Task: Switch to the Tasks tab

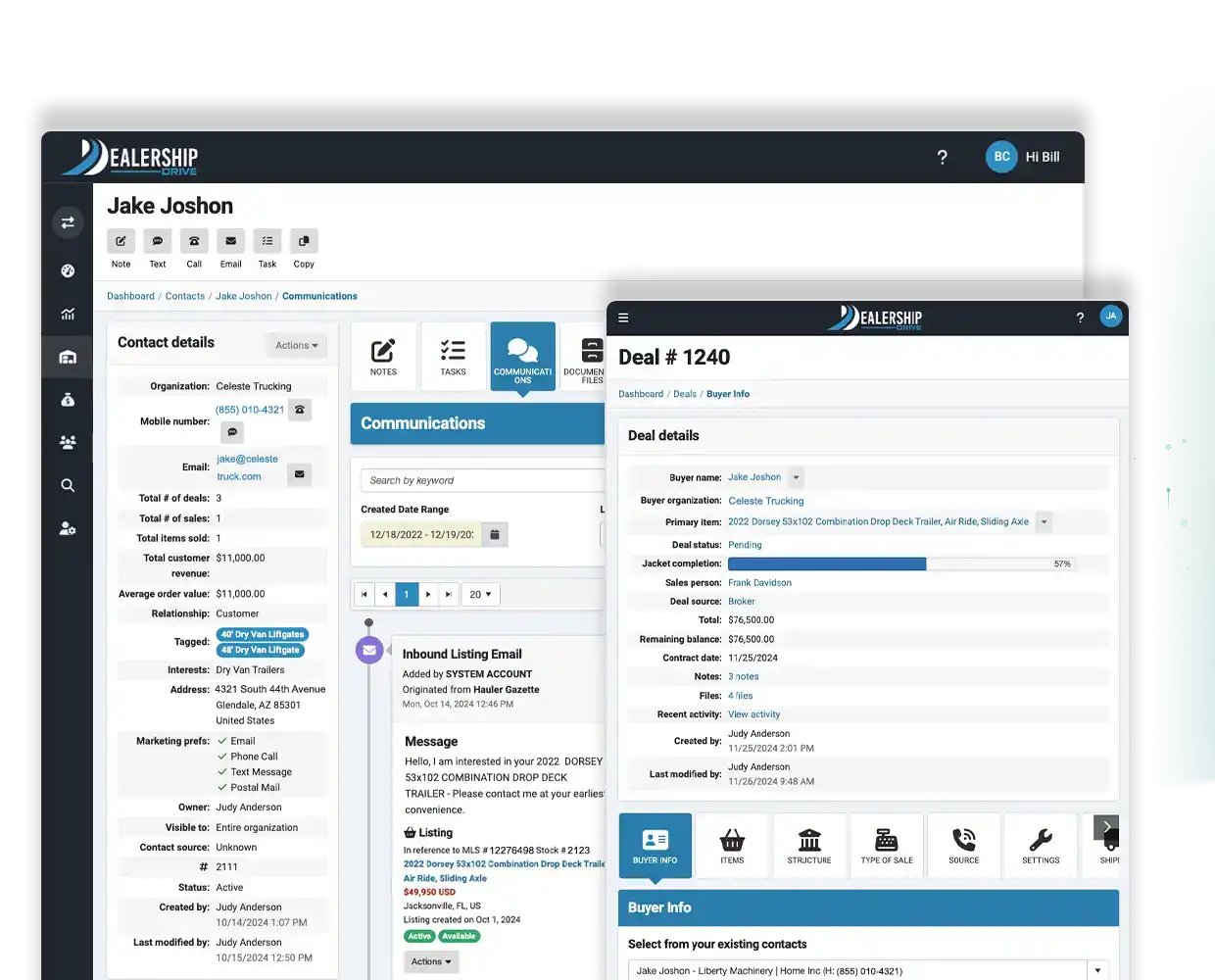Action: click(453, 357)
